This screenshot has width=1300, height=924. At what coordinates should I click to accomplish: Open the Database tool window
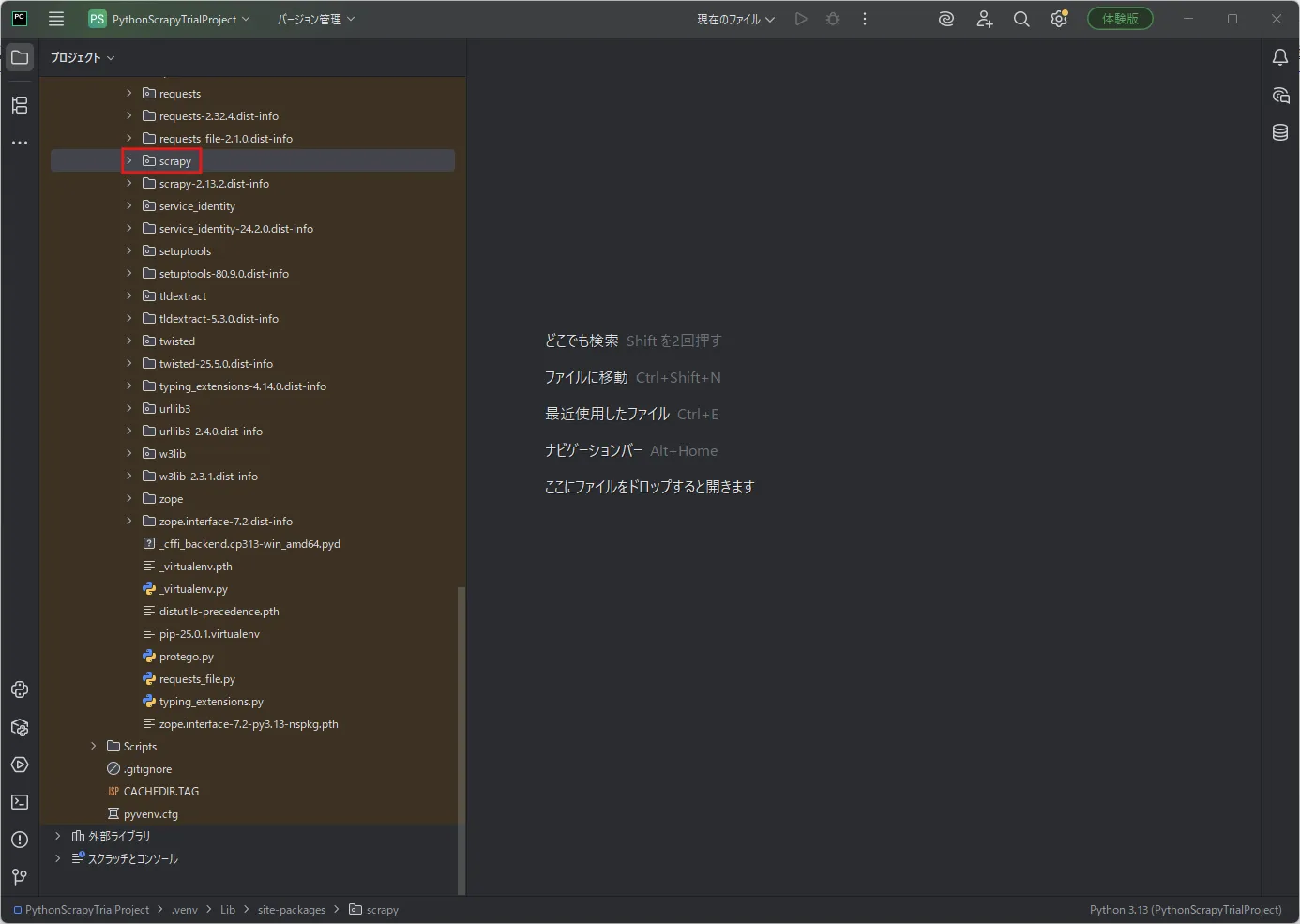(1280, 132)
